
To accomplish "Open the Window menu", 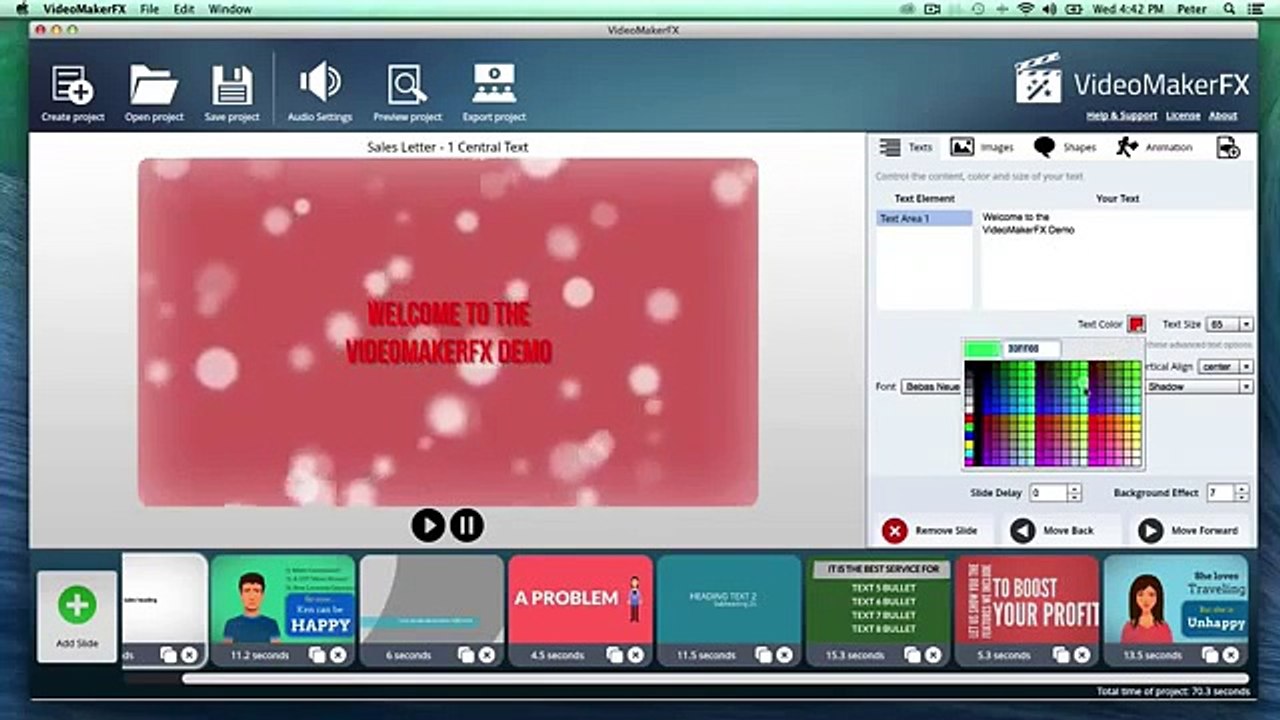I will (230, 9).
